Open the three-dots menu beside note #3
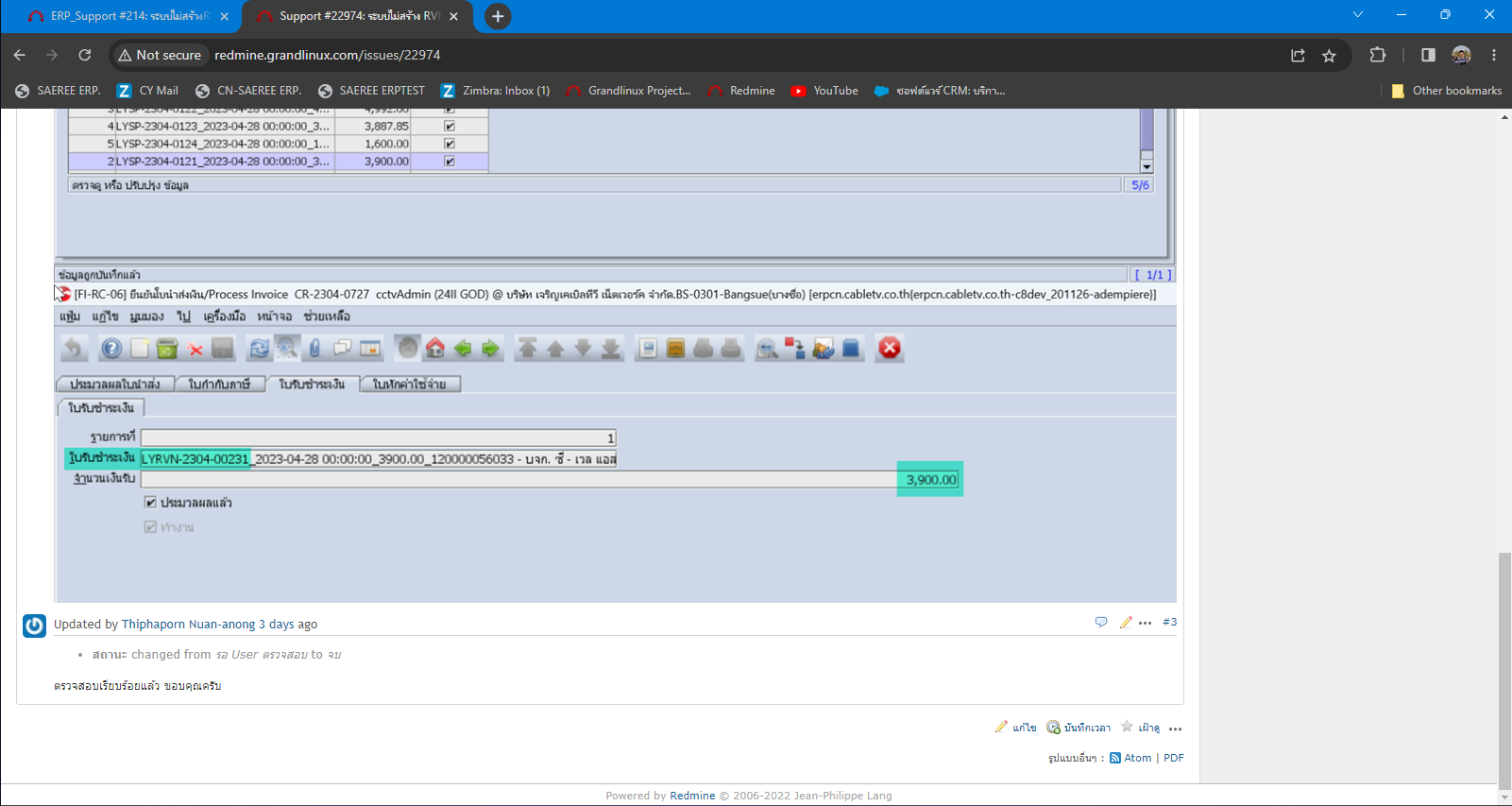Screen dimensions: 1512x806 coord(1146,623)
